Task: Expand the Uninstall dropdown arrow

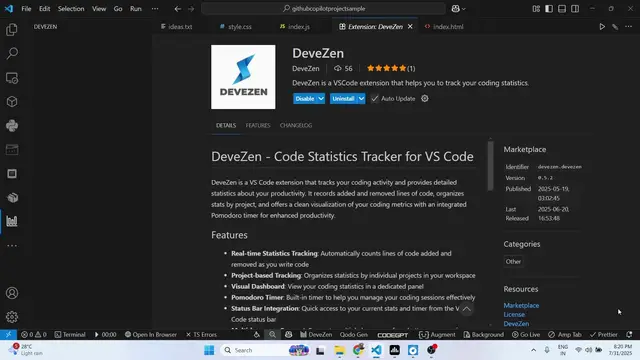Action: [x=361, y=98]
